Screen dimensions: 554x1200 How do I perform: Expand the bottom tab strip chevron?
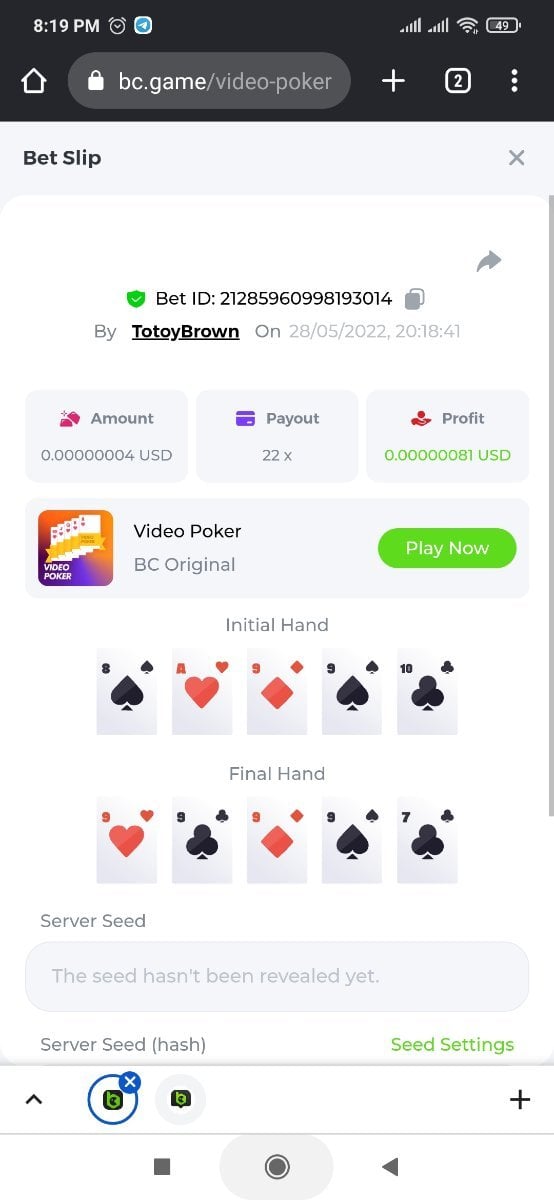click(34, 1100)
